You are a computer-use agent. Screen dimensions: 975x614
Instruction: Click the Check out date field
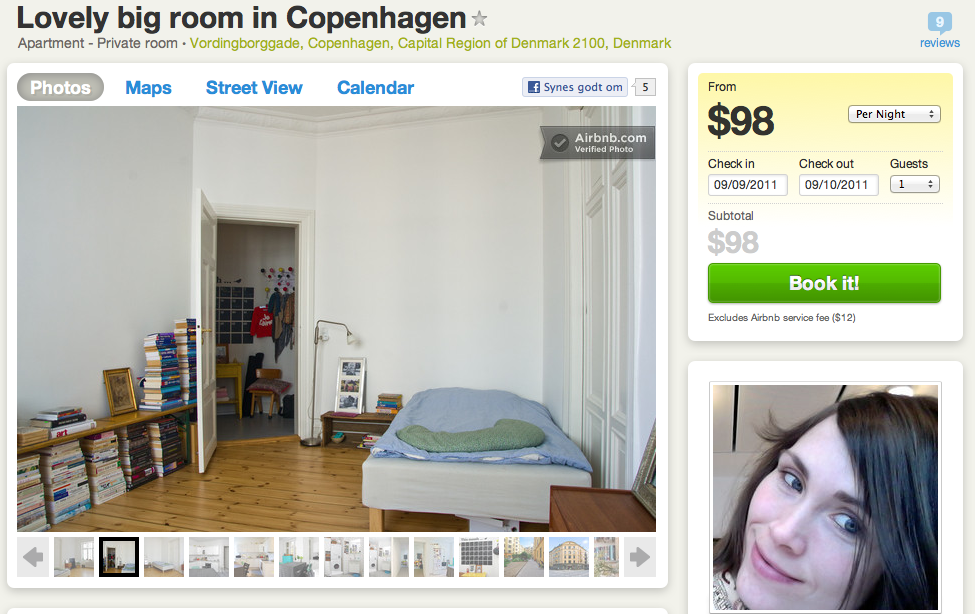[838, 185]
